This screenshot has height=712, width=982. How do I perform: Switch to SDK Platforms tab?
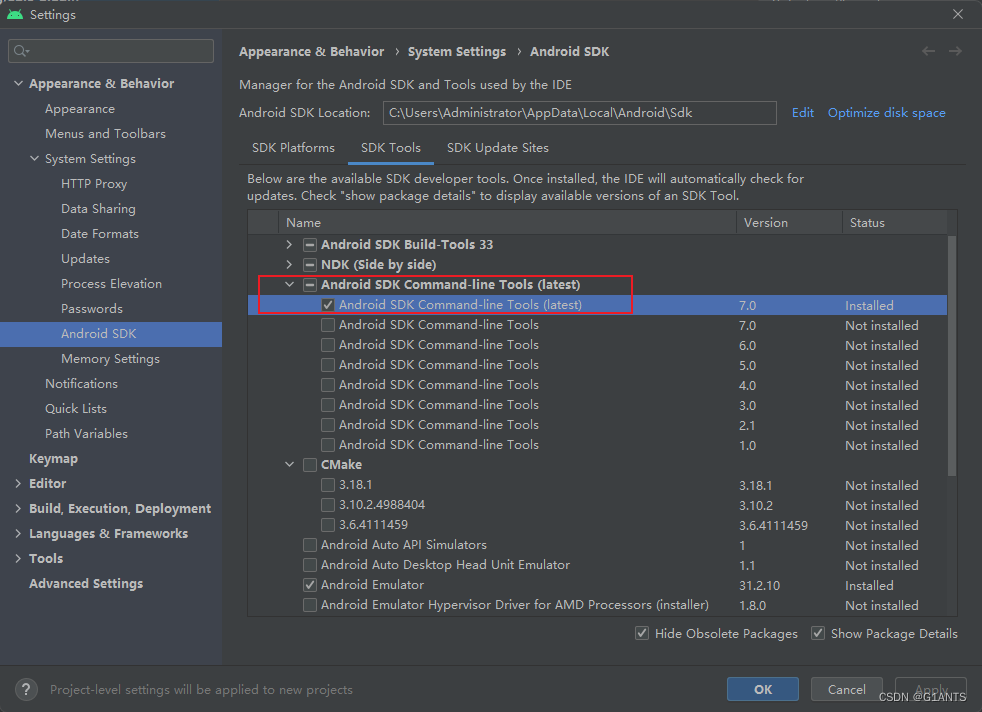tap(293, 148)
